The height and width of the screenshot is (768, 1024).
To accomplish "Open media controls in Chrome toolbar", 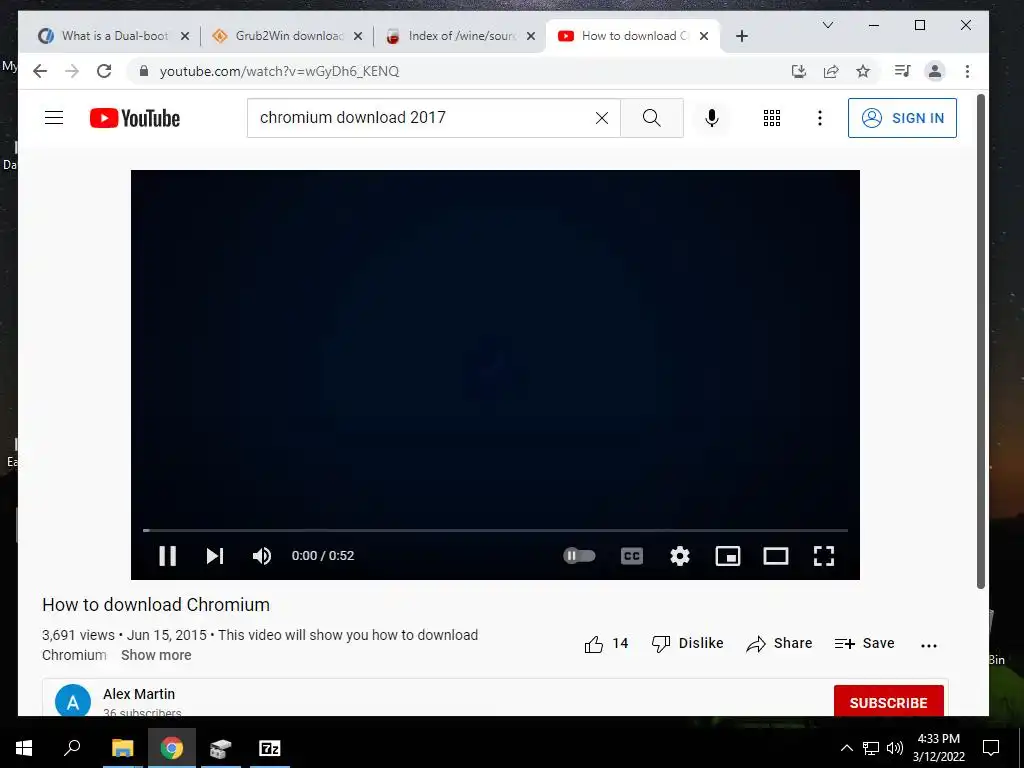I will [903, 71].
